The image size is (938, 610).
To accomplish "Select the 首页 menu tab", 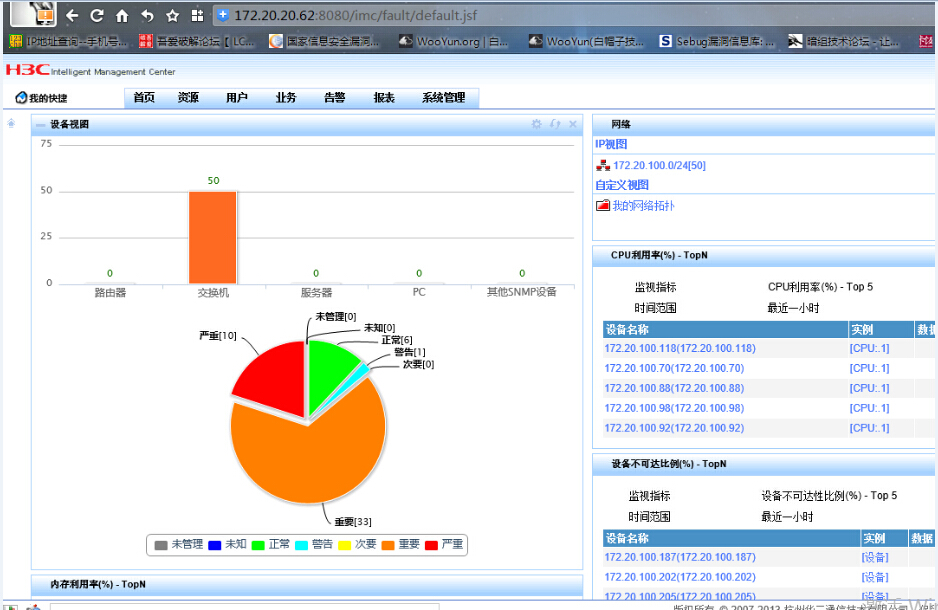I will [x=144, y=97].
